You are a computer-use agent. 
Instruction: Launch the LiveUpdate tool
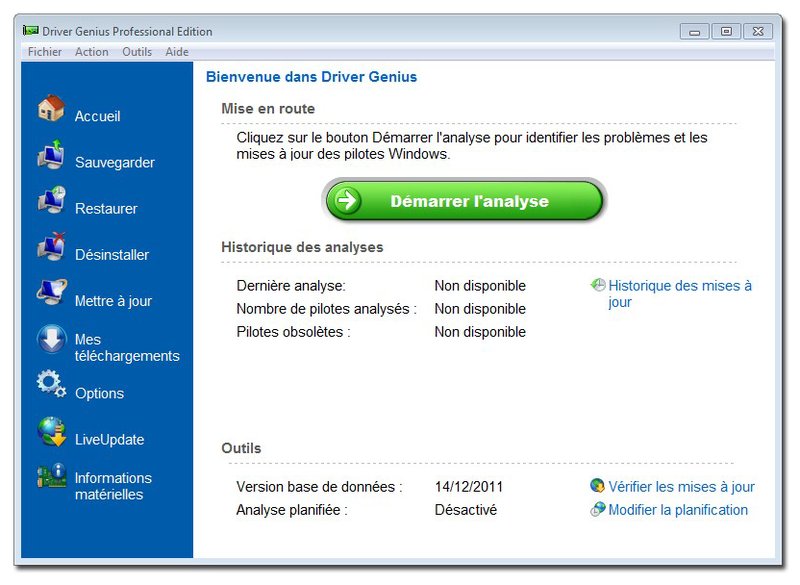pos(110,439)
